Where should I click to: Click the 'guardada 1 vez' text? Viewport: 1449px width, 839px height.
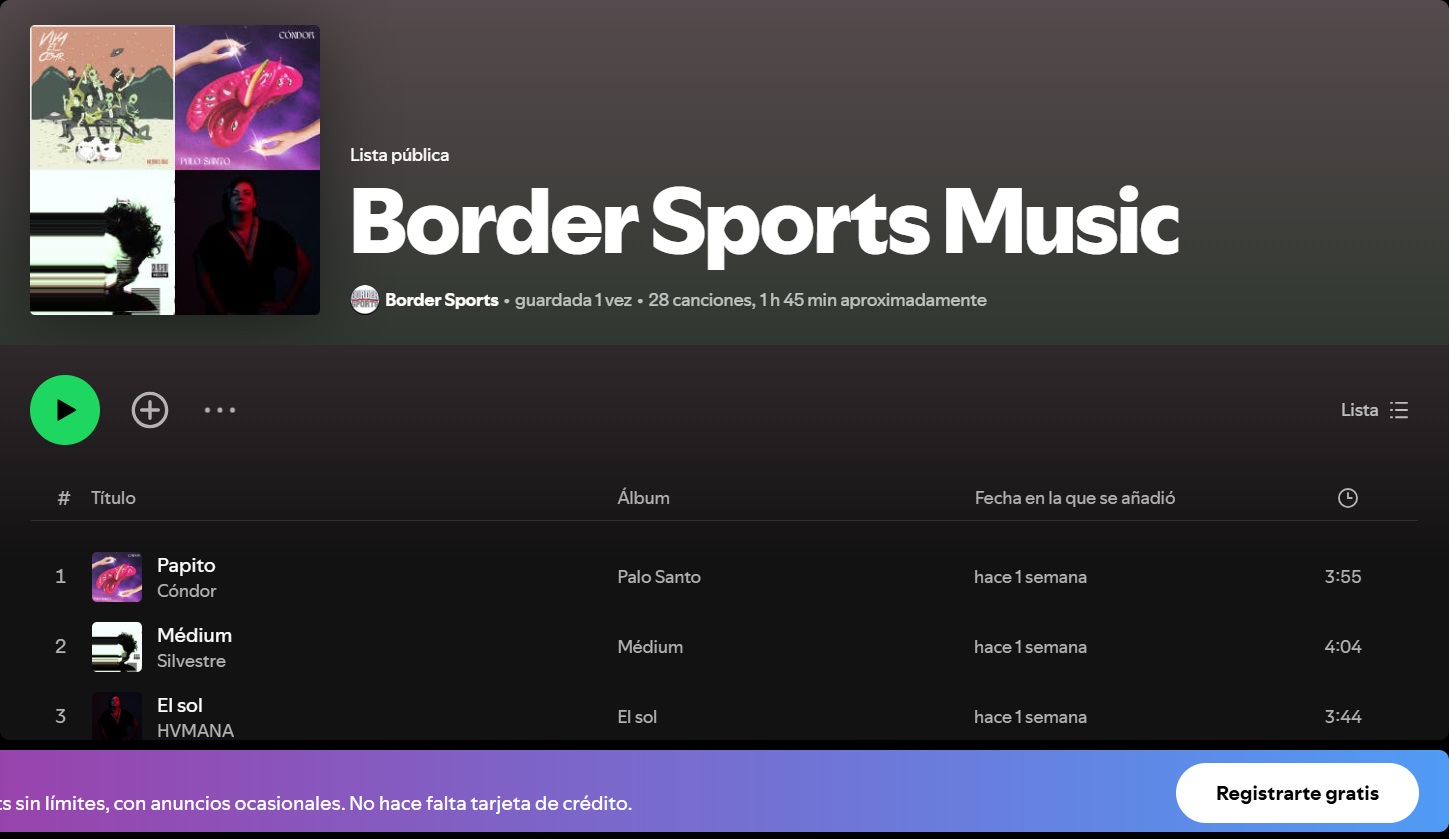click(573, 300)
